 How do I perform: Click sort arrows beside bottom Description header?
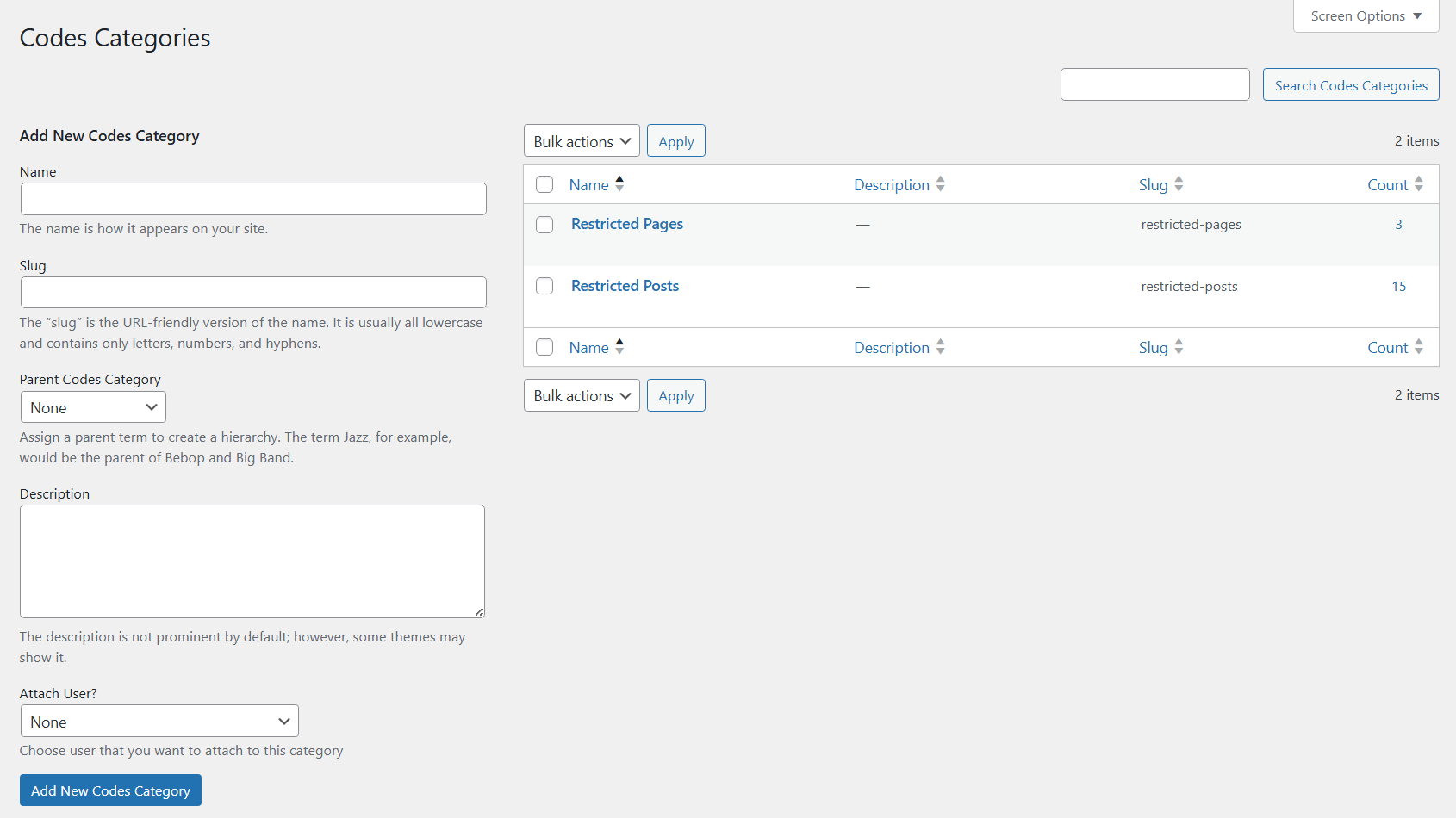tap(940, 347)
